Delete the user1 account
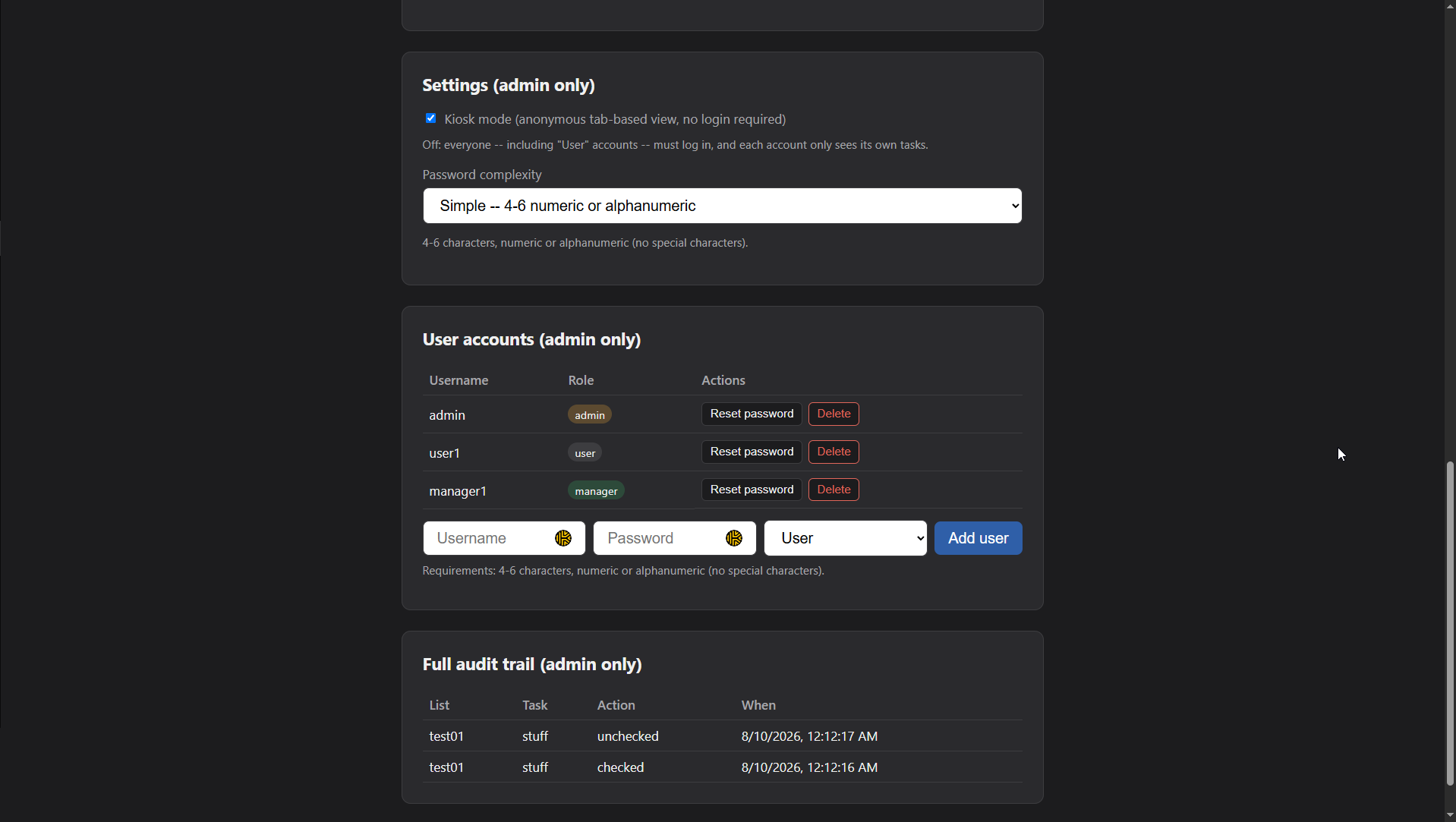 834,452
